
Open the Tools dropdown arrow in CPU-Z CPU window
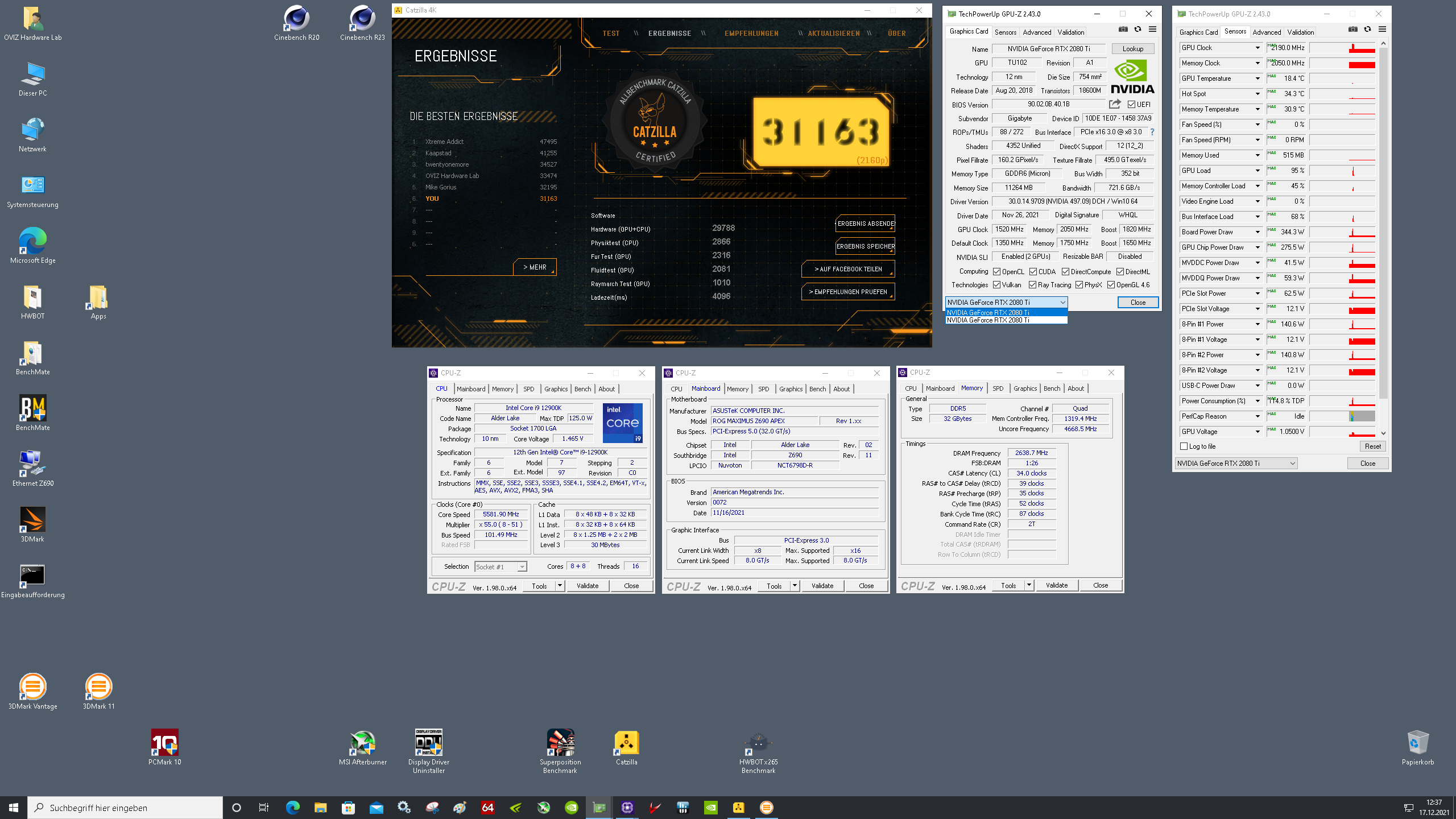(x=560, y=586)
